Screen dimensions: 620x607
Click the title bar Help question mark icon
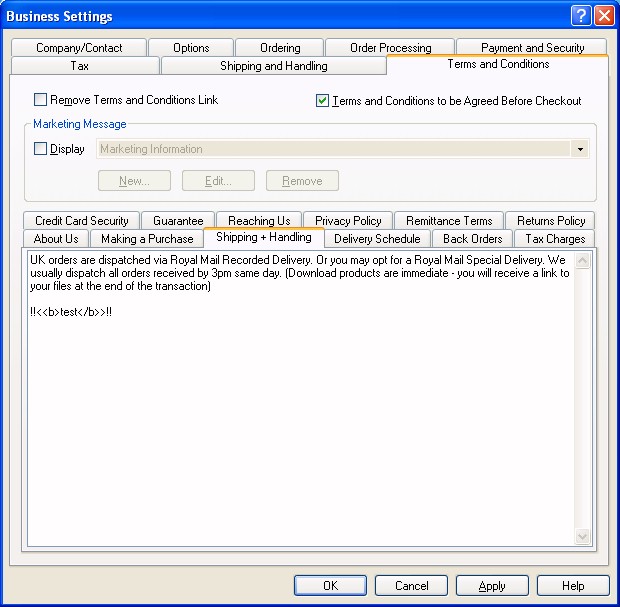[x=581, y=16]
